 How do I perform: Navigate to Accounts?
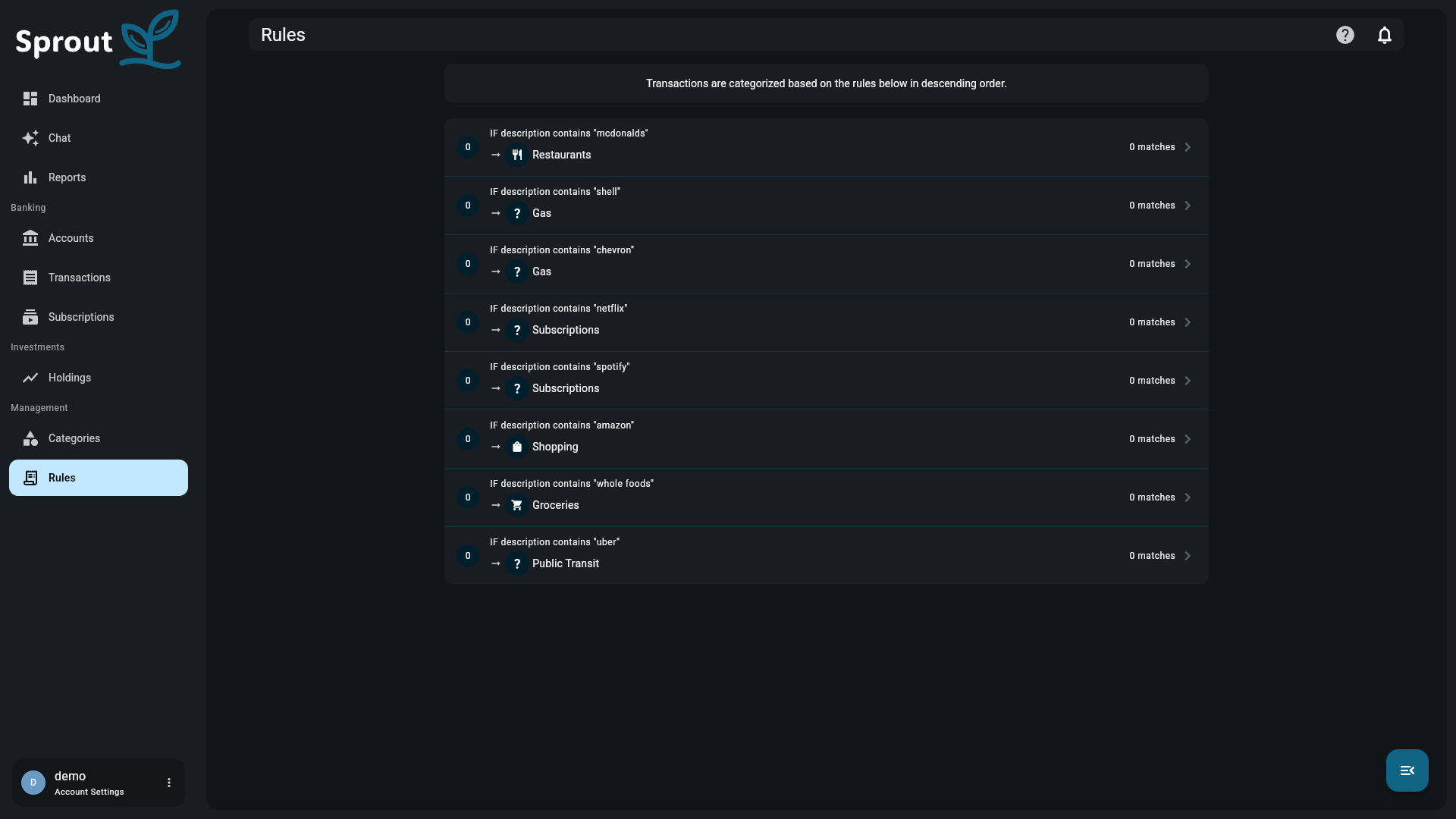tap(99, 238)
